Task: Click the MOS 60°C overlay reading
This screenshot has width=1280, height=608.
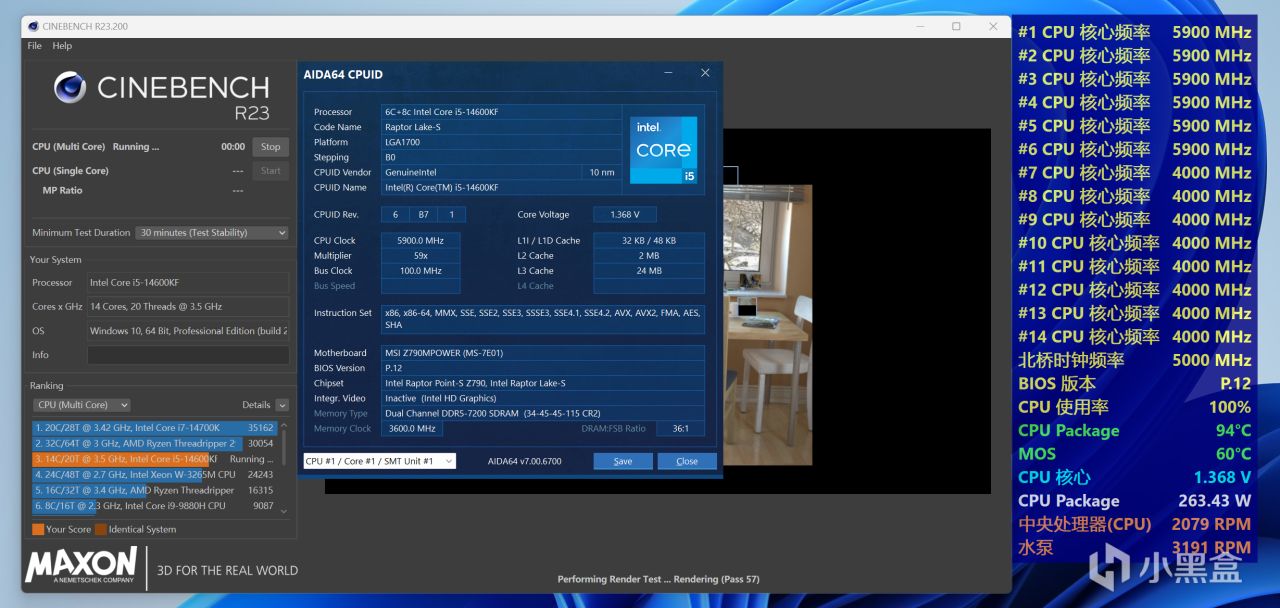Action: (x=1135, y=453)
